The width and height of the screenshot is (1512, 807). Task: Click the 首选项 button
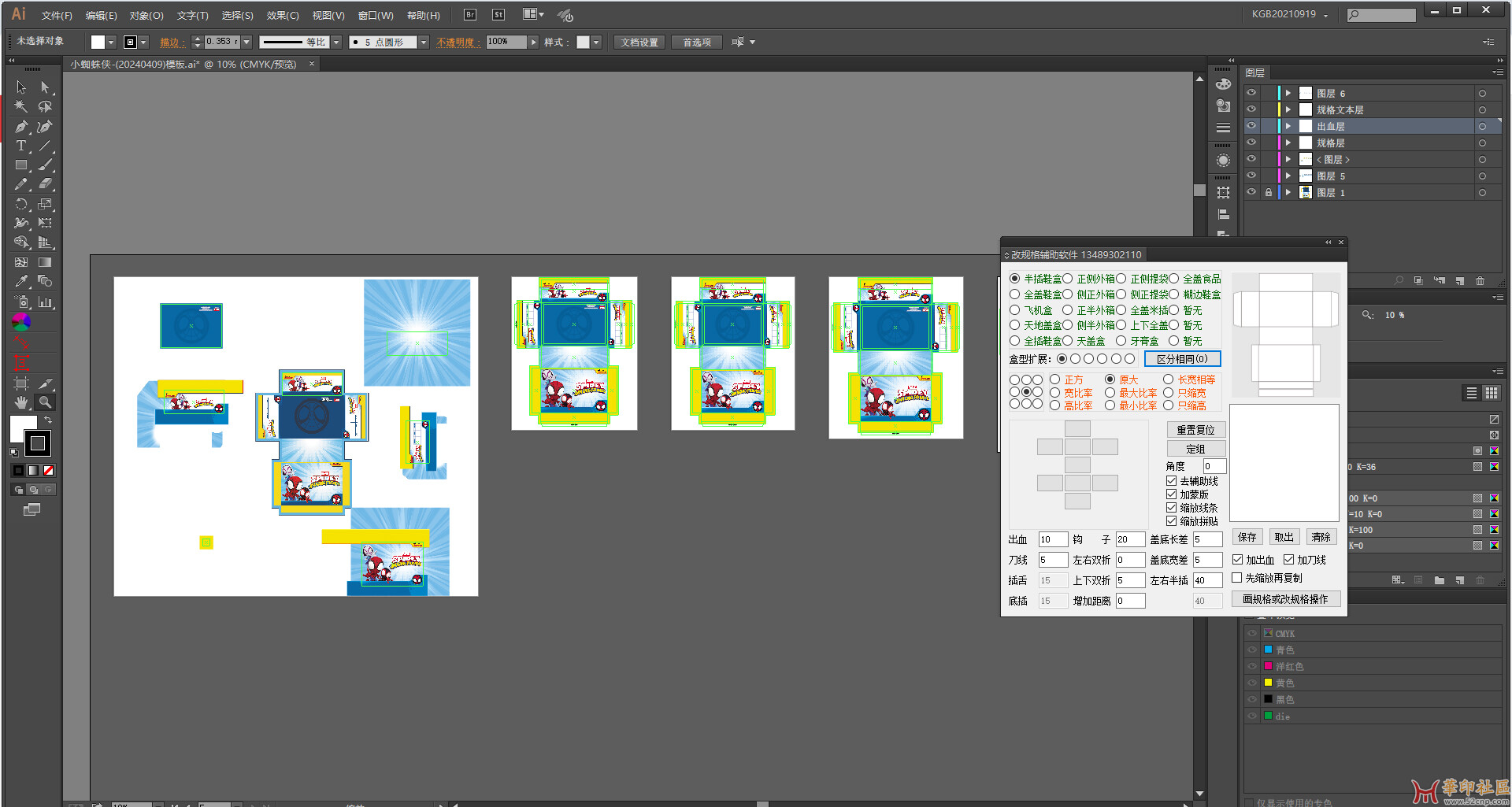coord(697,43)
